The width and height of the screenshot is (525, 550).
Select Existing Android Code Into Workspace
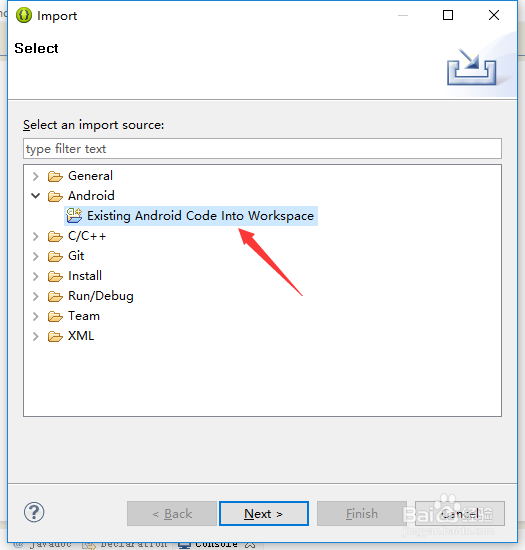[200, 216]
